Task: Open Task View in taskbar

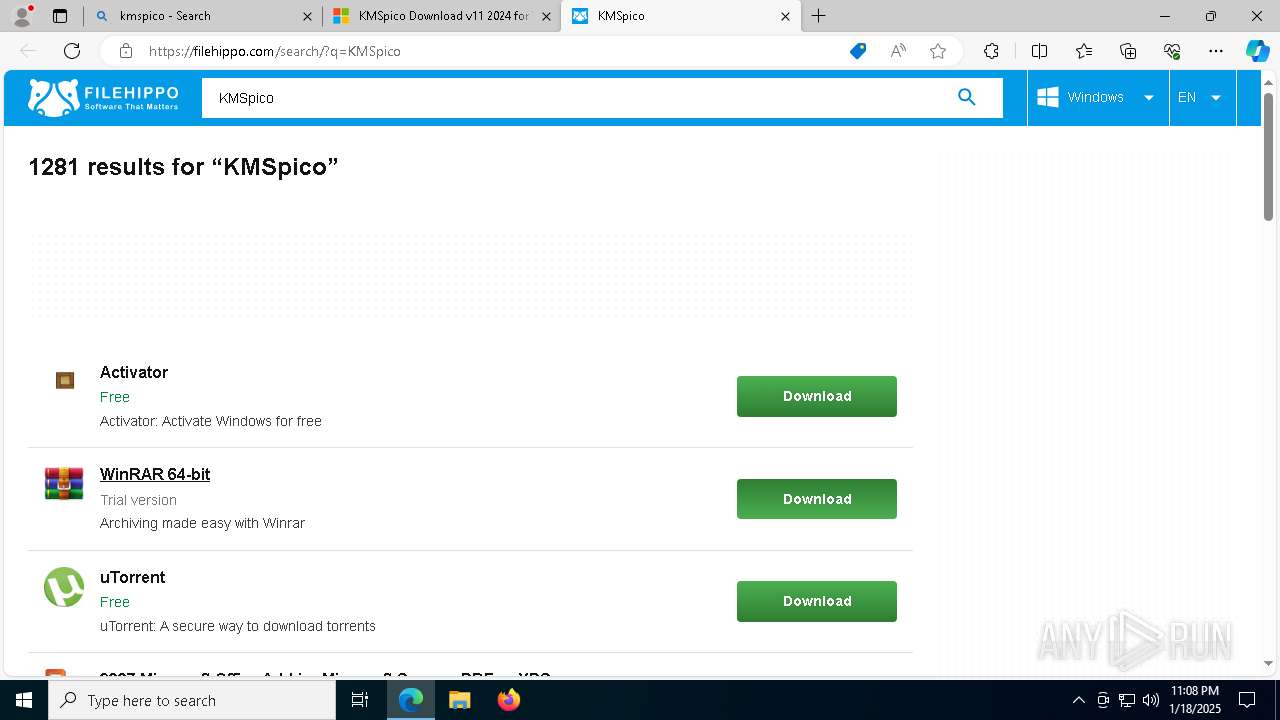Action: click(360, 700)
